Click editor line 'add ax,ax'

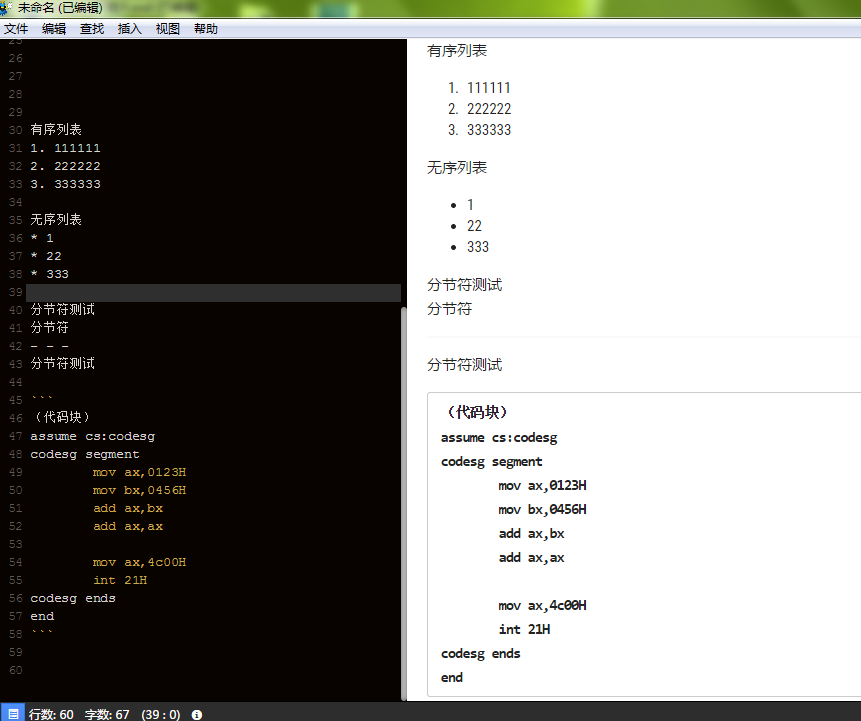[x=128, y=526]
